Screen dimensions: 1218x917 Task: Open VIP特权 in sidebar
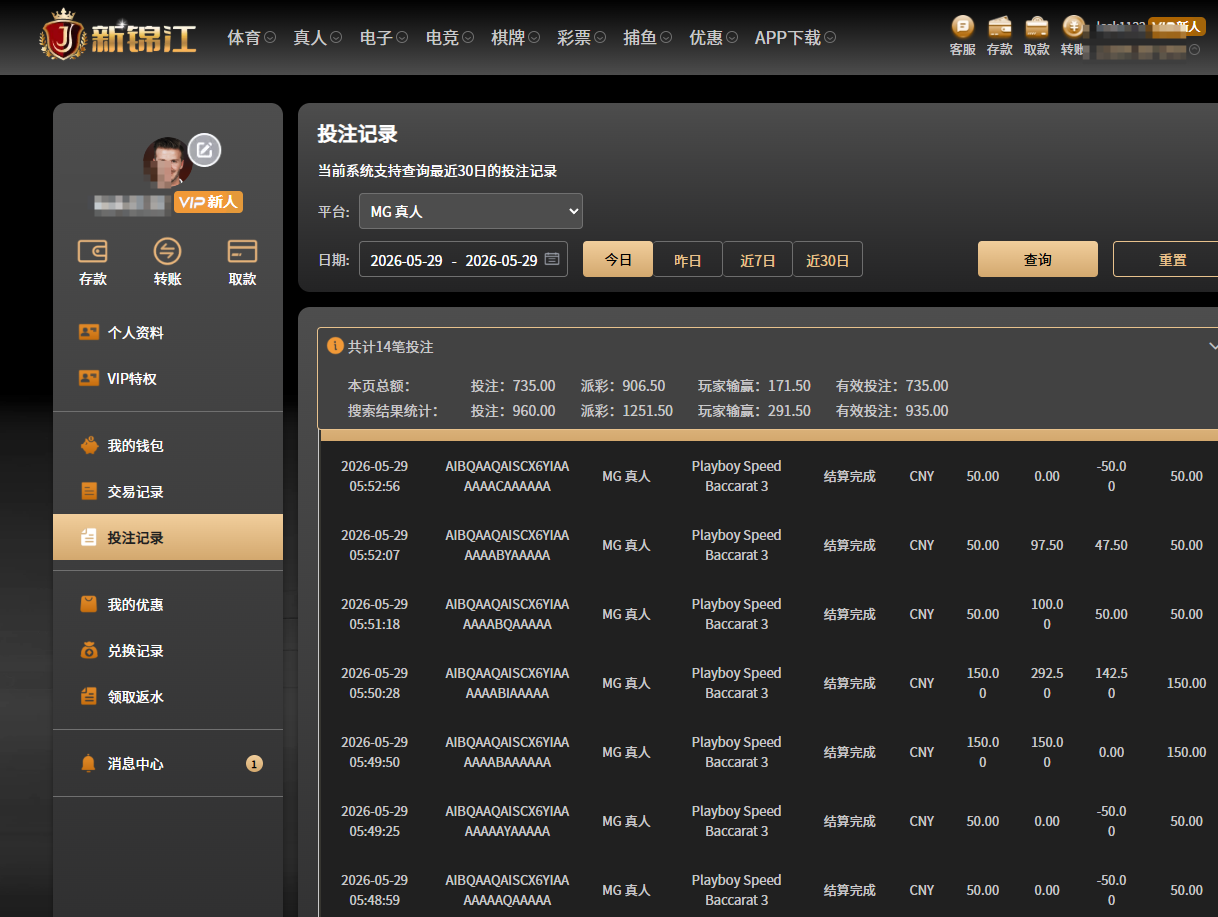click(168, 378)
